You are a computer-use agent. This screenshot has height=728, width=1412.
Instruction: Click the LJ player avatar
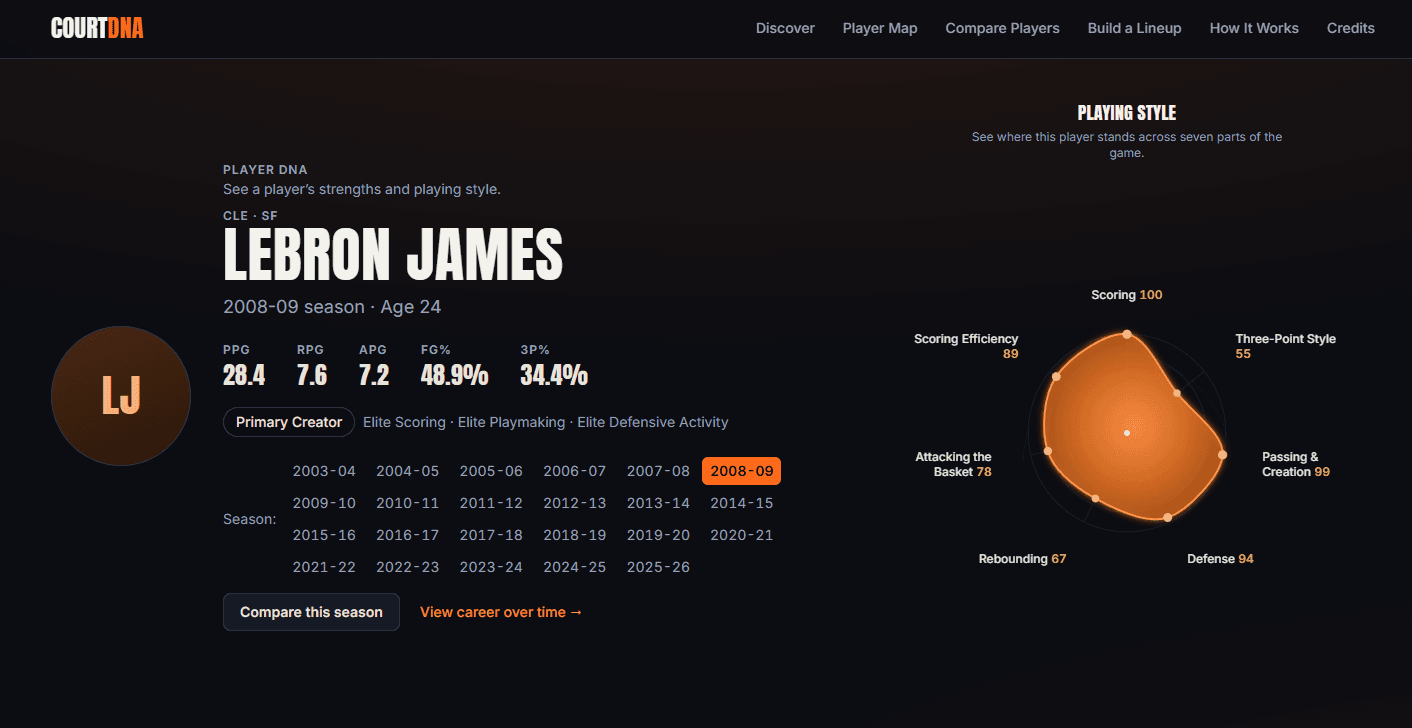click(121, 395)
